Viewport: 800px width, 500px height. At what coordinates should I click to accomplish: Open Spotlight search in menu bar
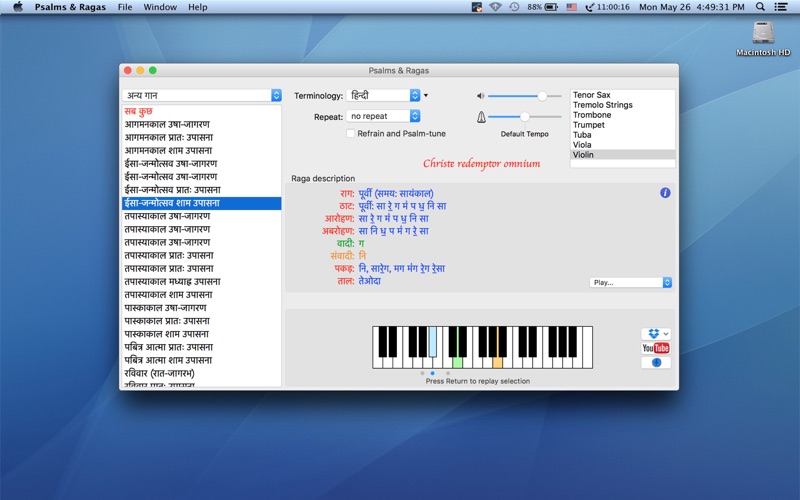coord(760,7)
